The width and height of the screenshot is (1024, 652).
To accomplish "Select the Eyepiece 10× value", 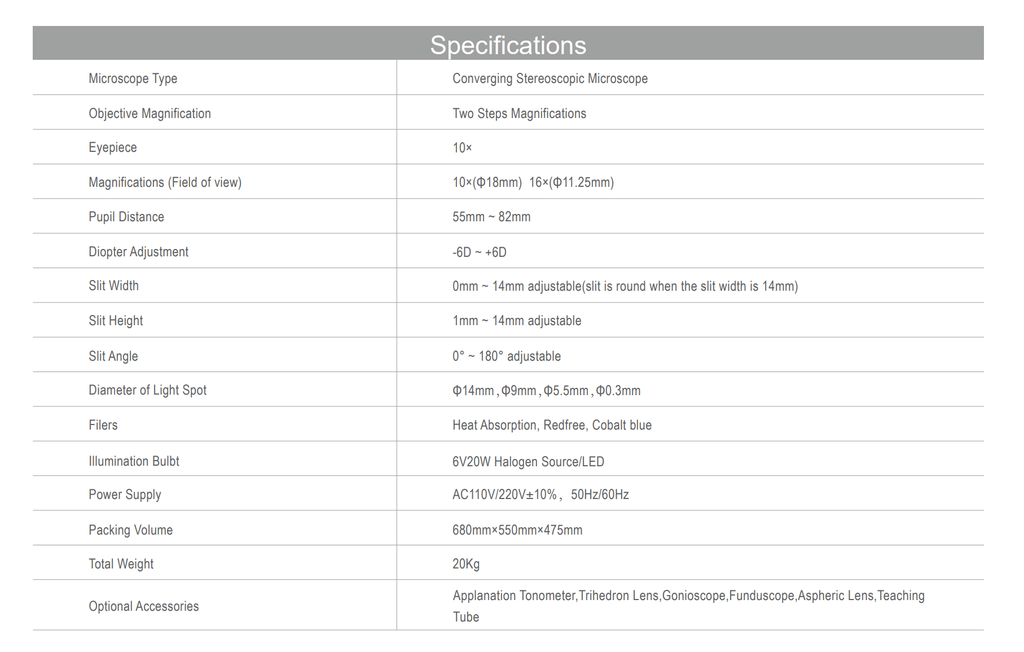I will point(462,148).
